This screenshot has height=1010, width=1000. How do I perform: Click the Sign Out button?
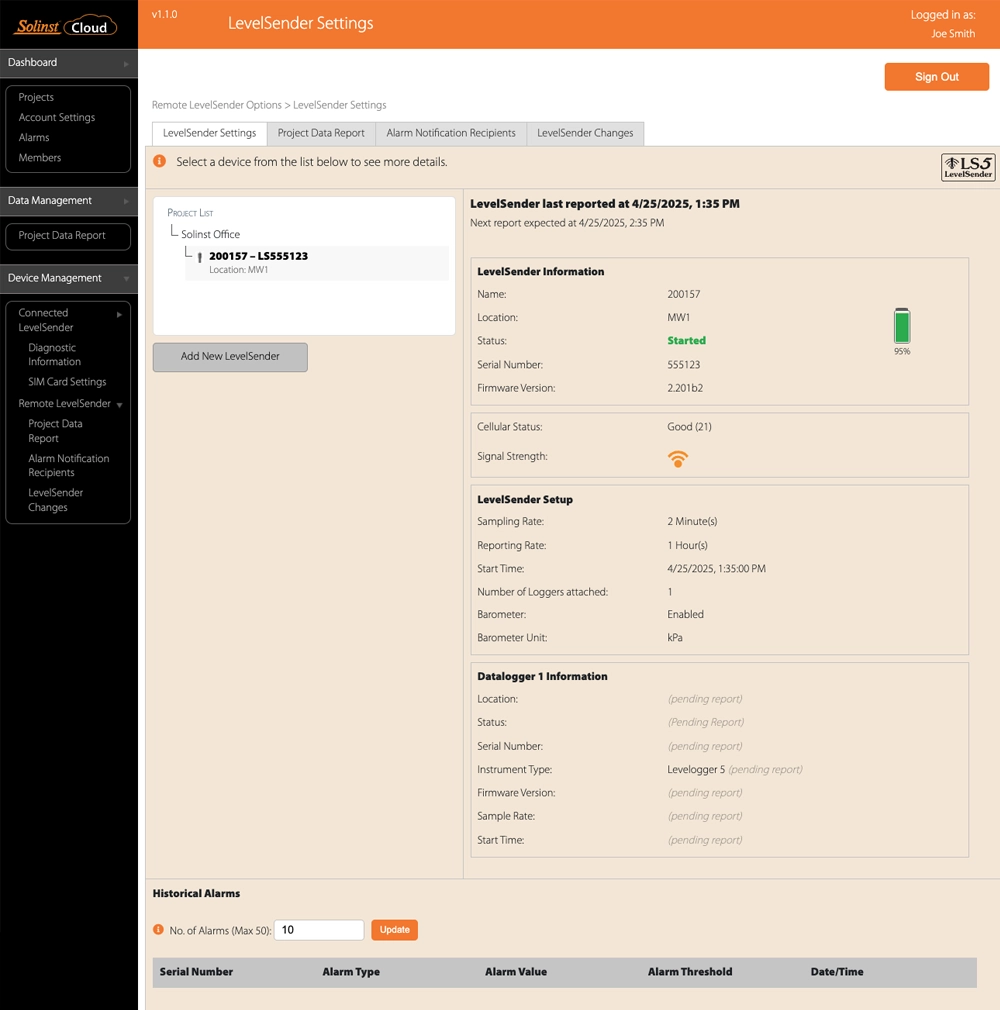pyautogui.click(x=936, y=76)
